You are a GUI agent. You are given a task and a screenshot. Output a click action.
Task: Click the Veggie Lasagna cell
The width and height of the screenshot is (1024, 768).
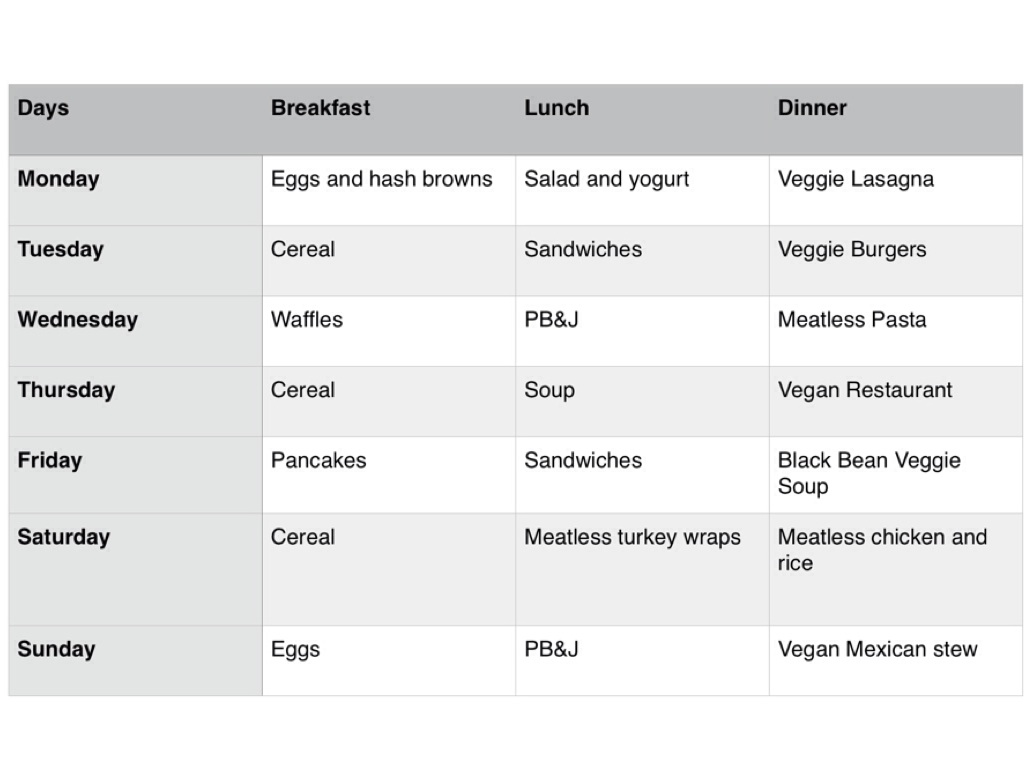(x=856, y=179)
